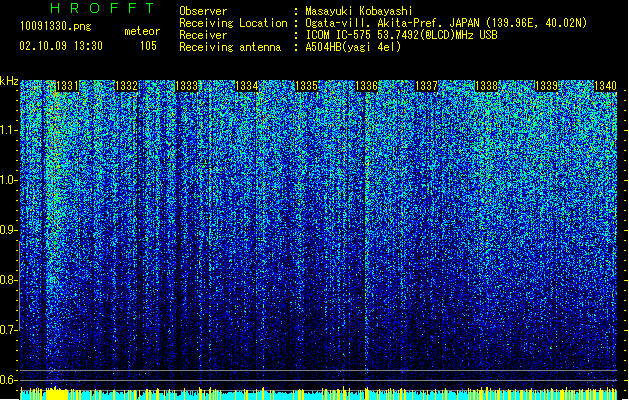Click the 1336 time marker
Viewport: 629px width, 400px height.
(366, 86)
